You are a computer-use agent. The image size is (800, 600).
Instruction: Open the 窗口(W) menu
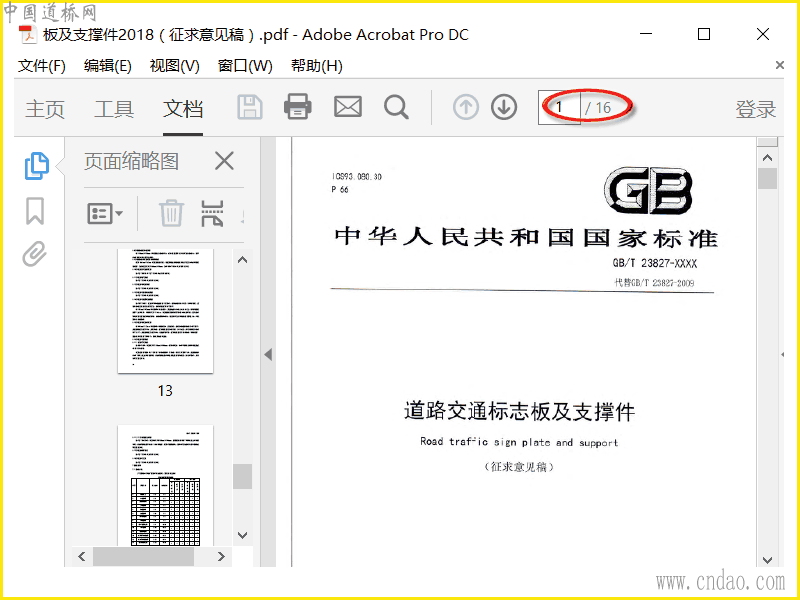[x=245, y=66]
